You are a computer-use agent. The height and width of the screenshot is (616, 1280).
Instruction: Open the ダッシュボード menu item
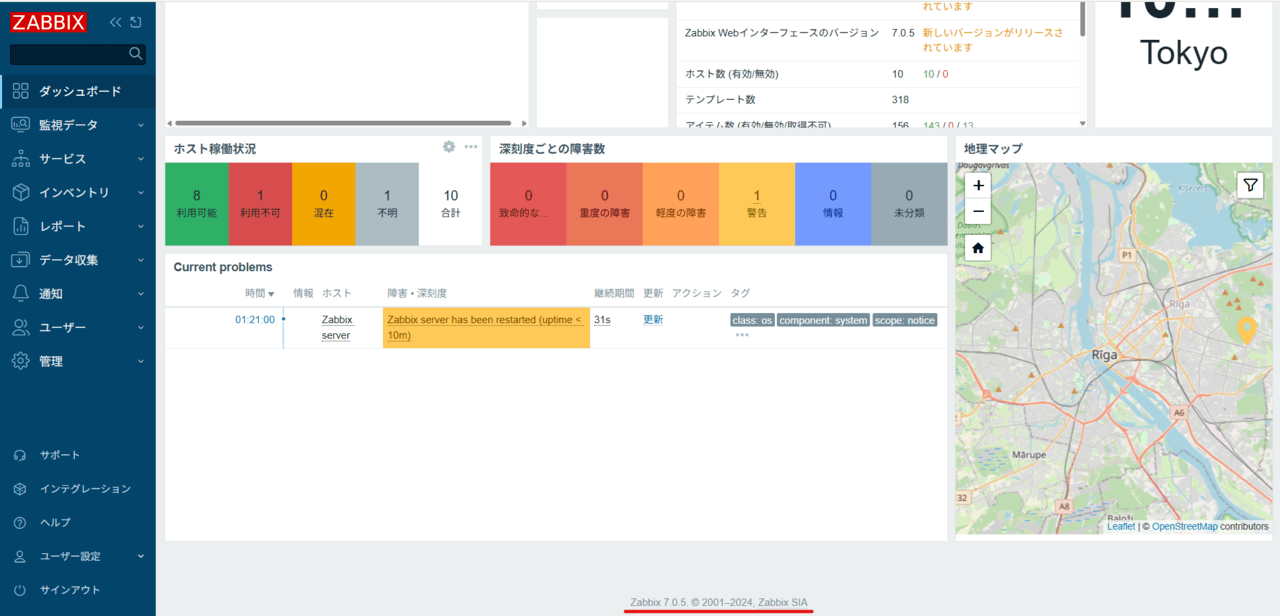click(78, 91)
